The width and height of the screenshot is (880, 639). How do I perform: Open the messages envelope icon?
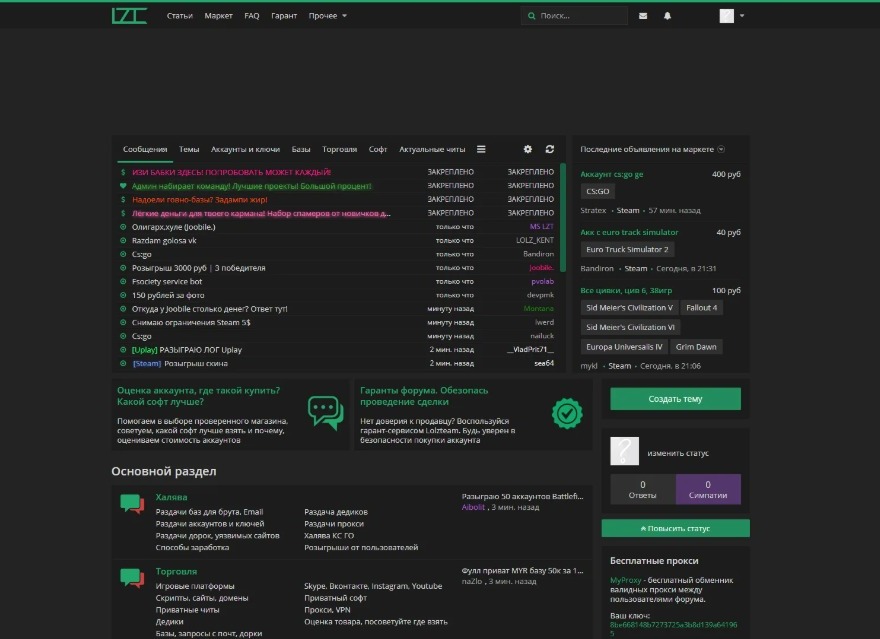tap(643, 16)
